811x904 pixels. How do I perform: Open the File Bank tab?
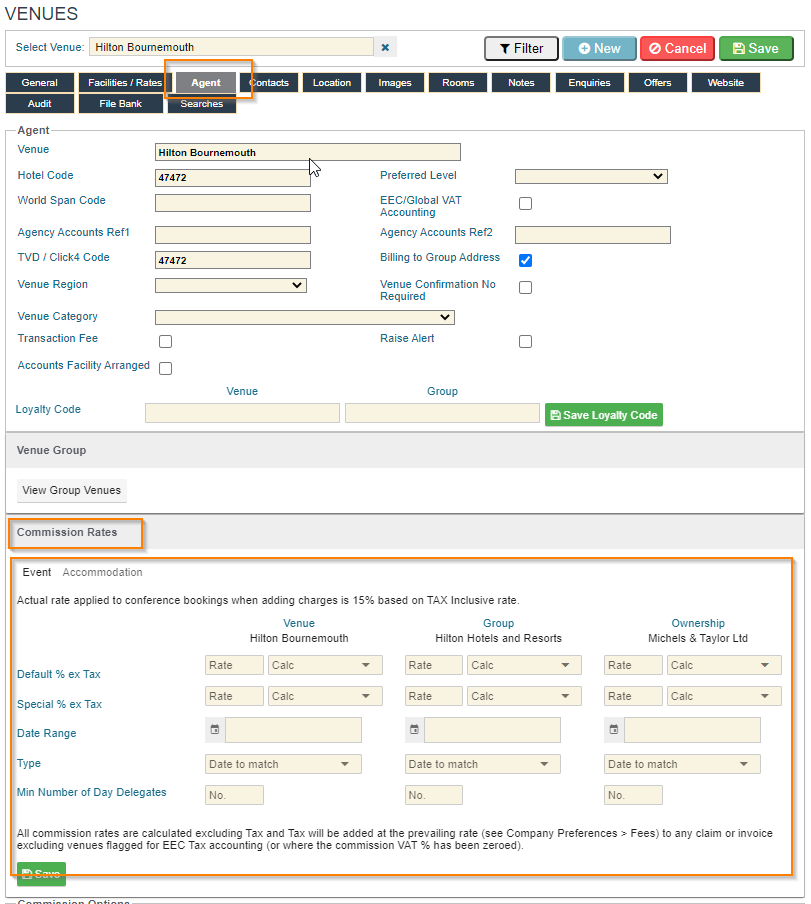point(120,104)
